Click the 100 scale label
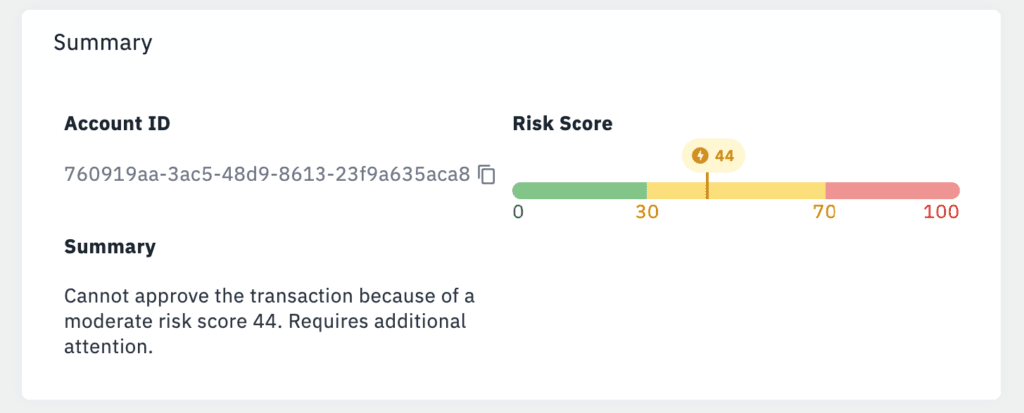 pyautogui.click(x=941, y=212)
